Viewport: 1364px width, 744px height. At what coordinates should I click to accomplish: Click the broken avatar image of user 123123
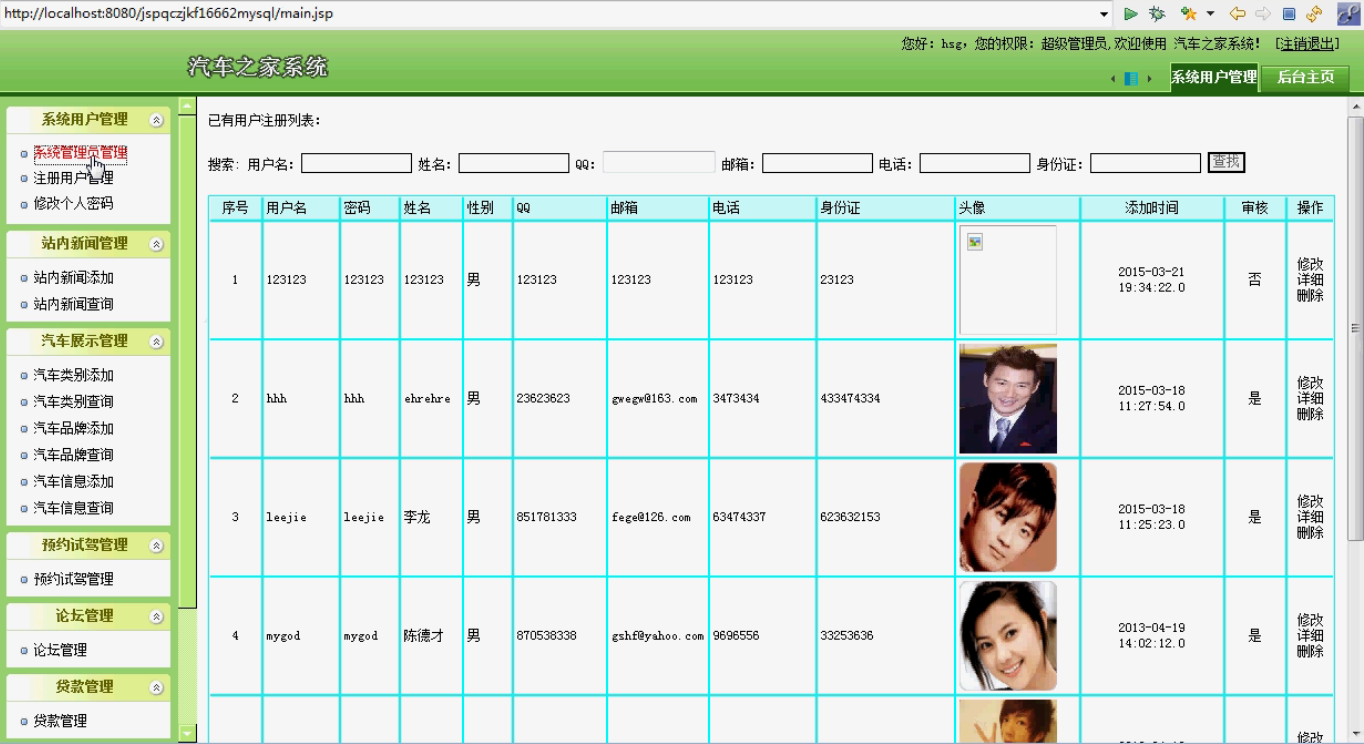click(x=1008, y=280)
